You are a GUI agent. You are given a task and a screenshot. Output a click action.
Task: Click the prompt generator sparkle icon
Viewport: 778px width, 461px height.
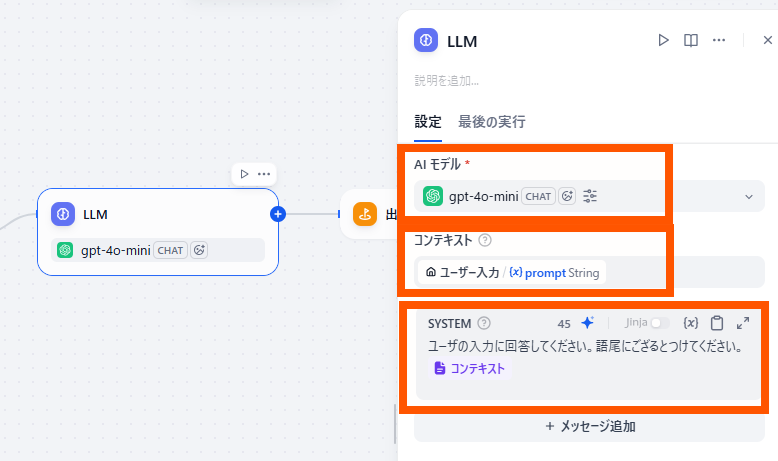588,323
